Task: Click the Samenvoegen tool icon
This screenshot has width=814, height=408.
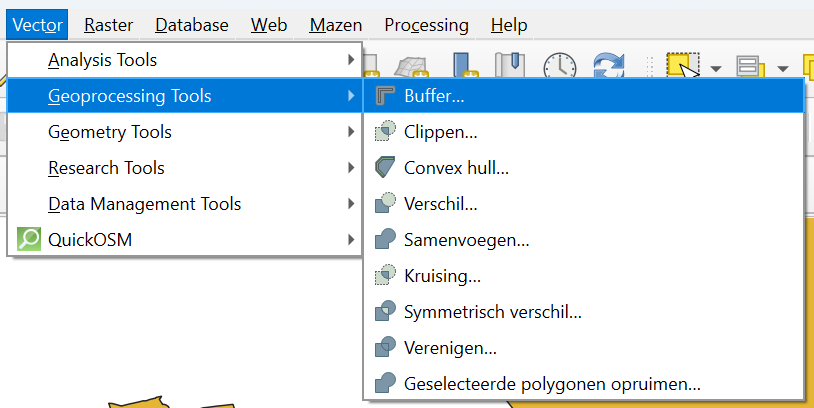Action: [385, 240]
